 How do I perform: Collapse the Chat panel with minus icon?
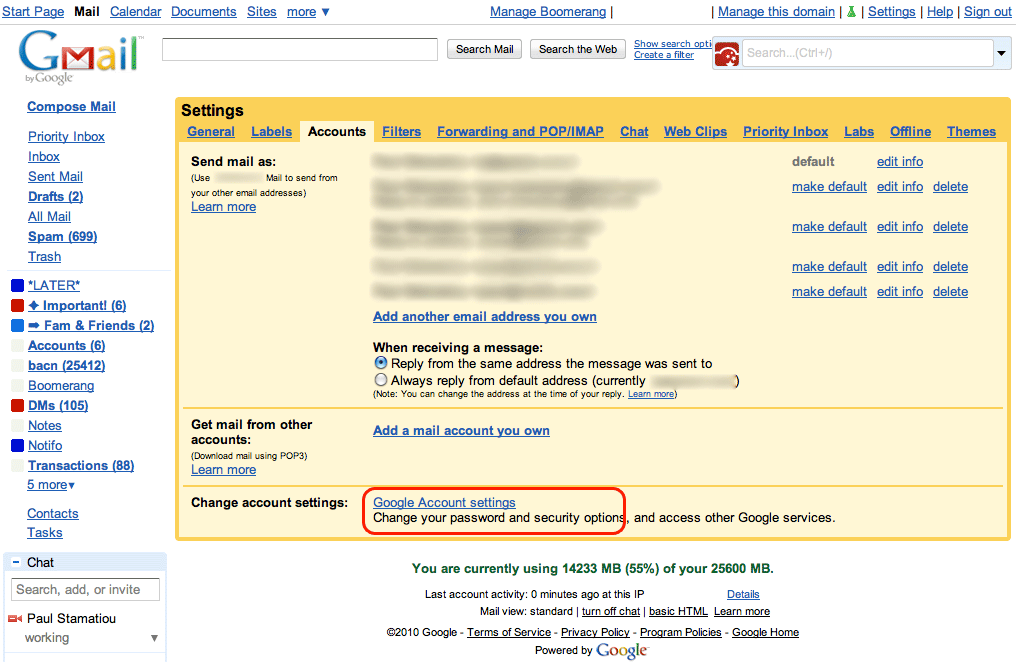coord(16,562)
